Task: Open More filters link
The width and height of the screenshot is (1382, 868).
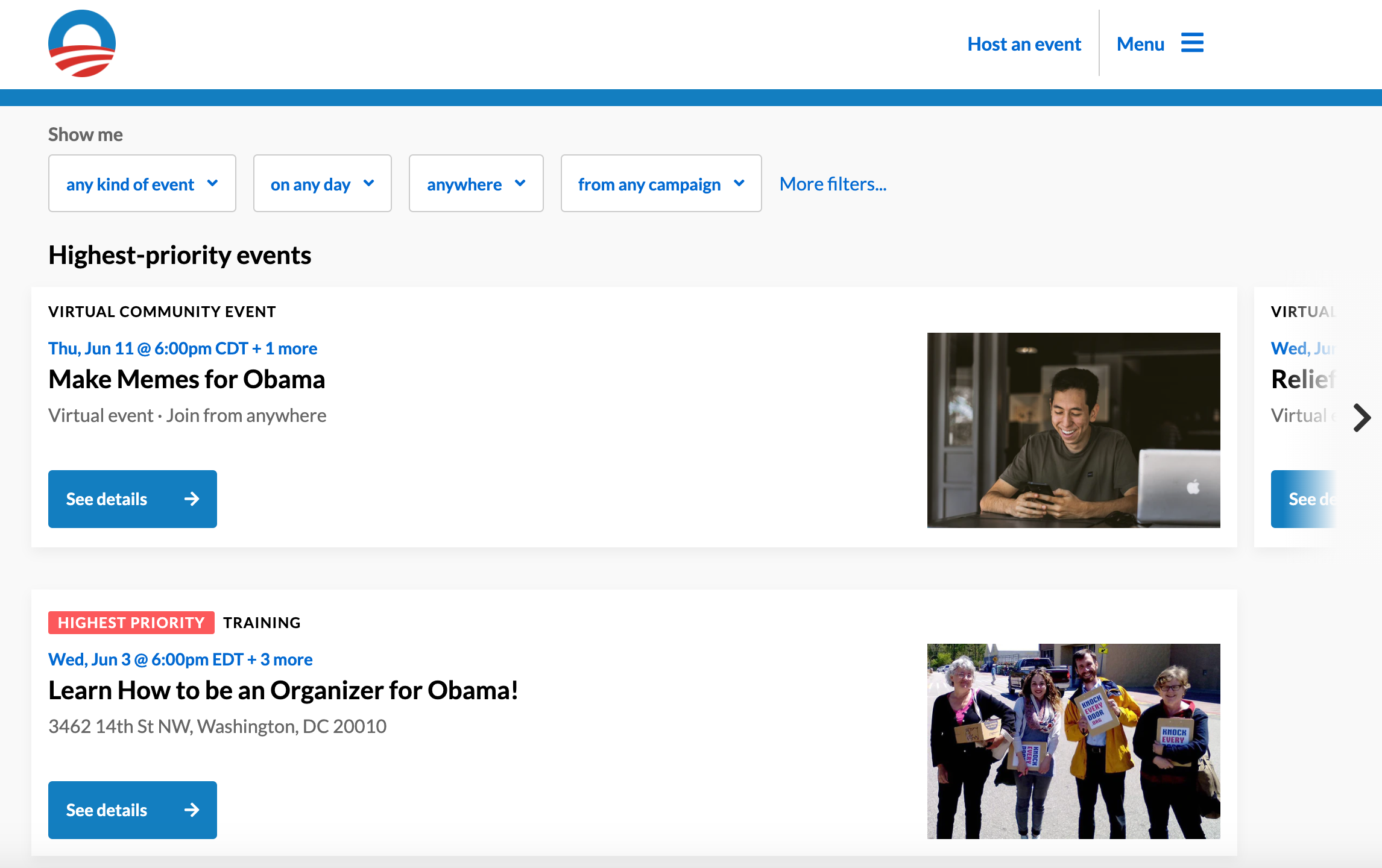Action: [833, 184]
